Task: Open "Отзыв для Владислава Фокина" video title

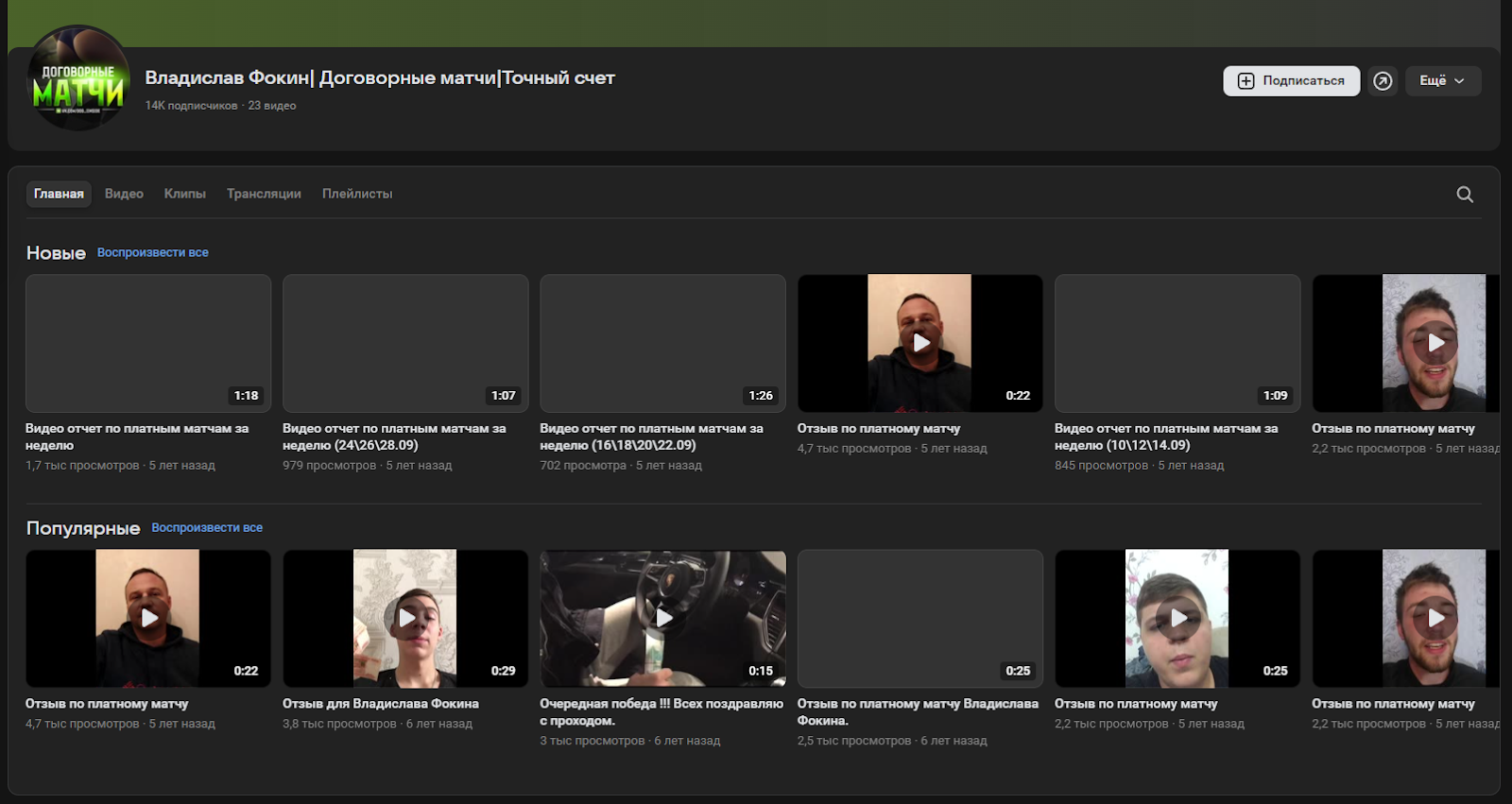Action: [380, 704]
